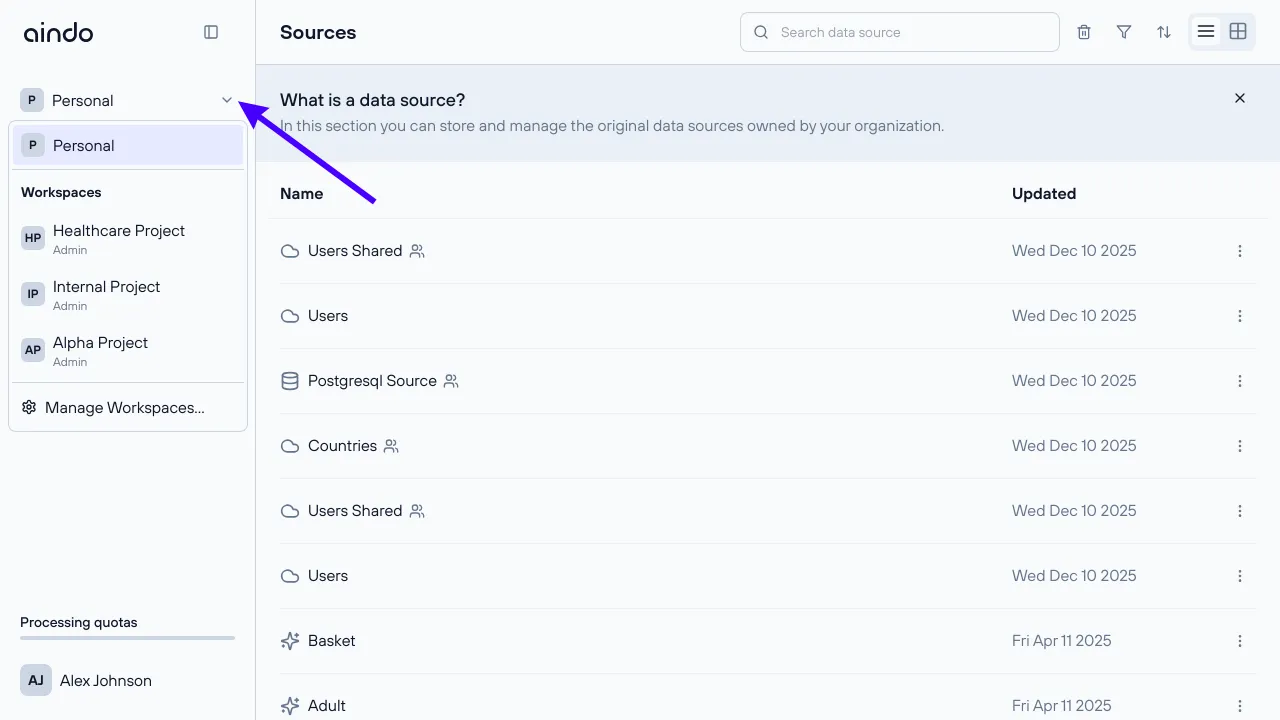Switch to list view layout
Screen dimensions: 1280x720
click(x=1206, y=32)
